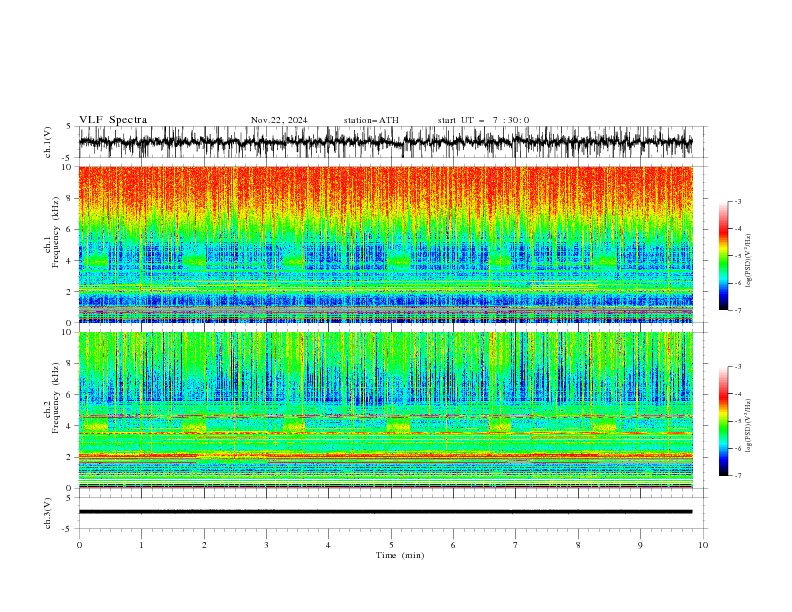Click the "-7" tick on ch.1 colorbar
The image size is (792, 612).
737,310
